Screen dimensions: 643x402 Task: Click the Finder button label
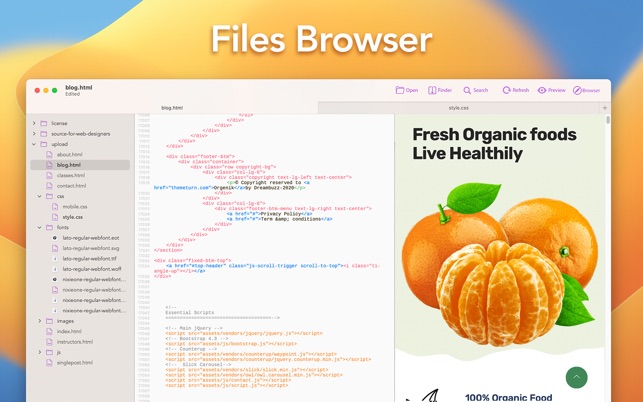[445, 90]
